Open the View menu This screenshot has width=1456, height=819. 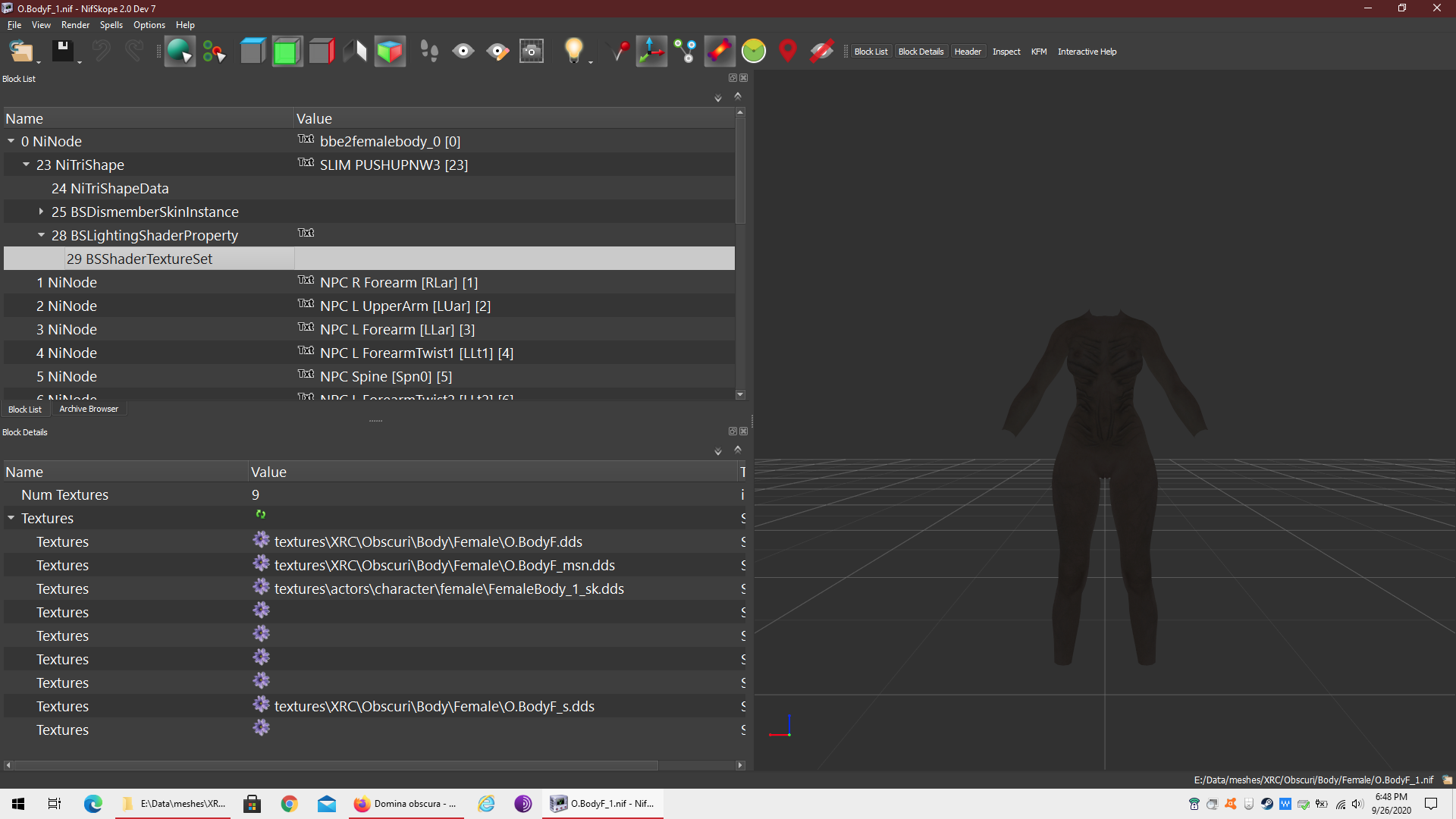point(41,25)
